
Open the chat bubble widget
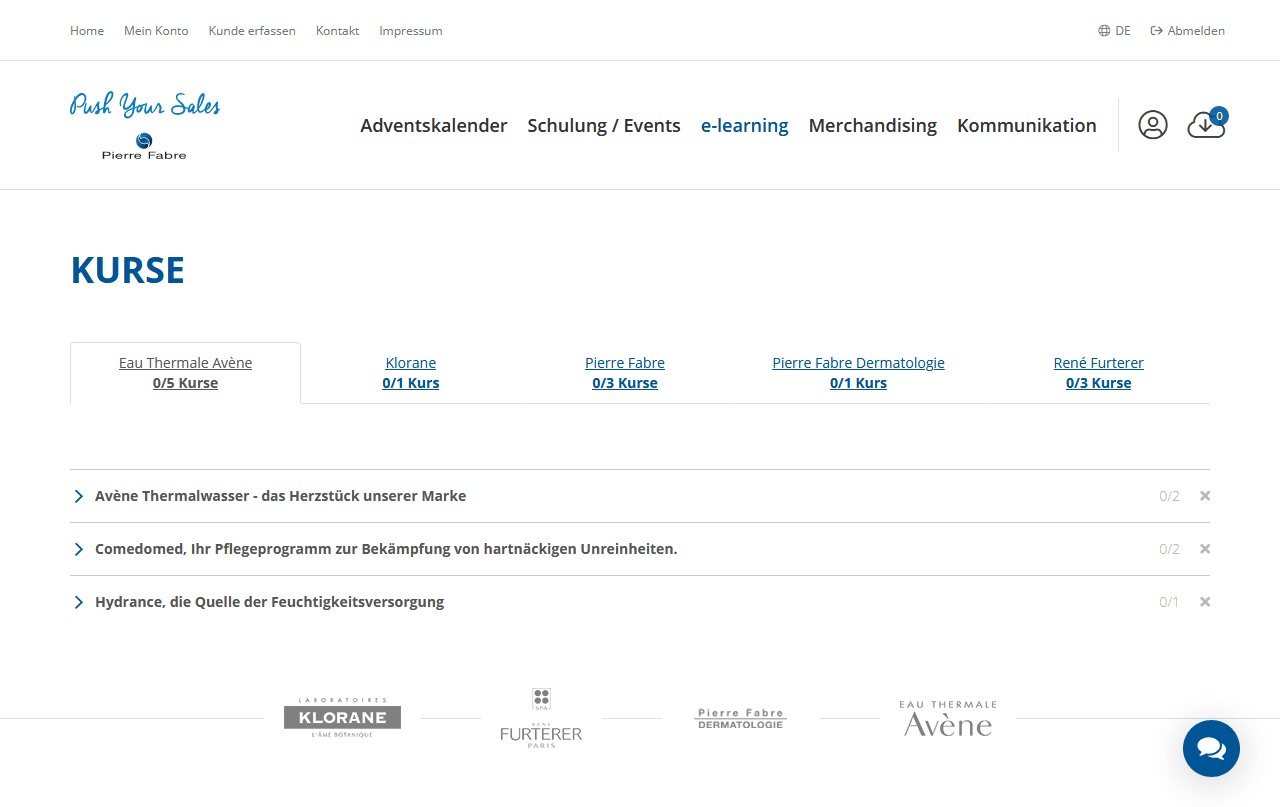point(1211,748)
